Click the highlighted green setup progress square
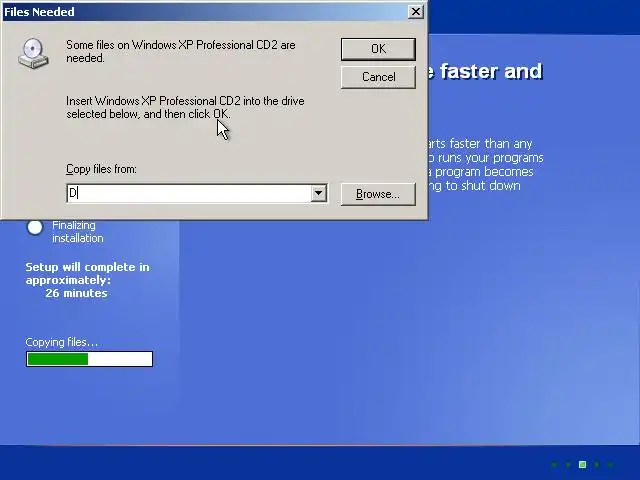Viewport: 640px width, 480px height. pos(582,464)
